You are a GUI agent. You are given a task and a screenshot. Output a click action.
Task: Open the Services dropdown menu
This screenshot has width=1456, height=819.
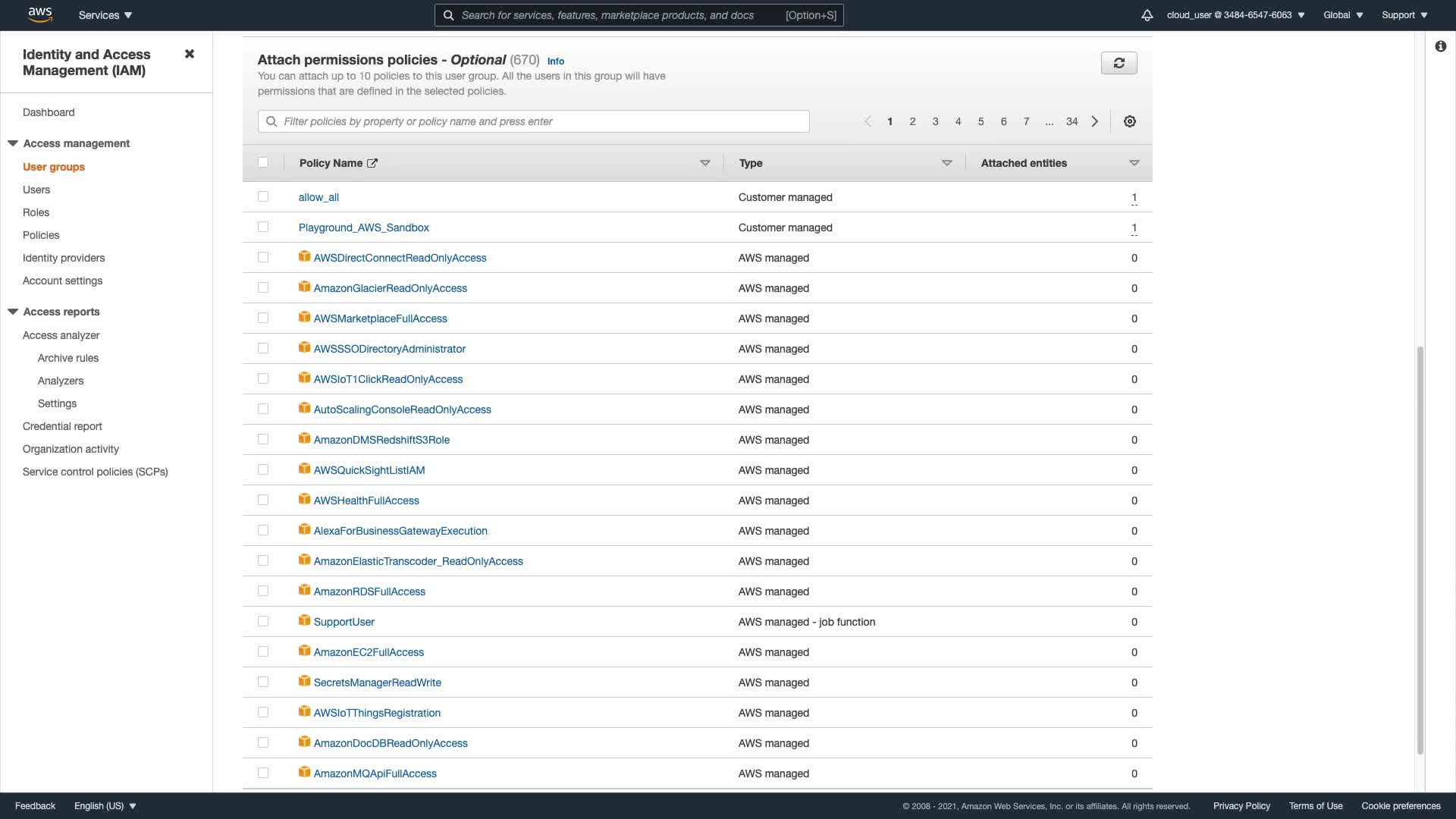point(105,15)
